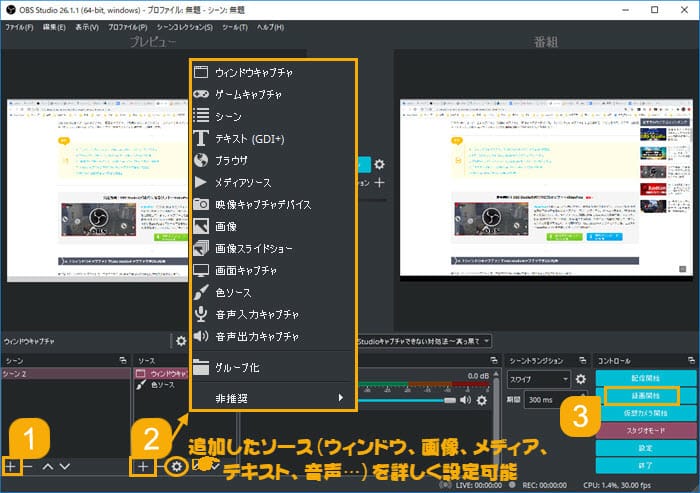Start virtual camera with 仮想カメラ開始
The height and width of the screenshot is (493, 700).
[646, 413]
